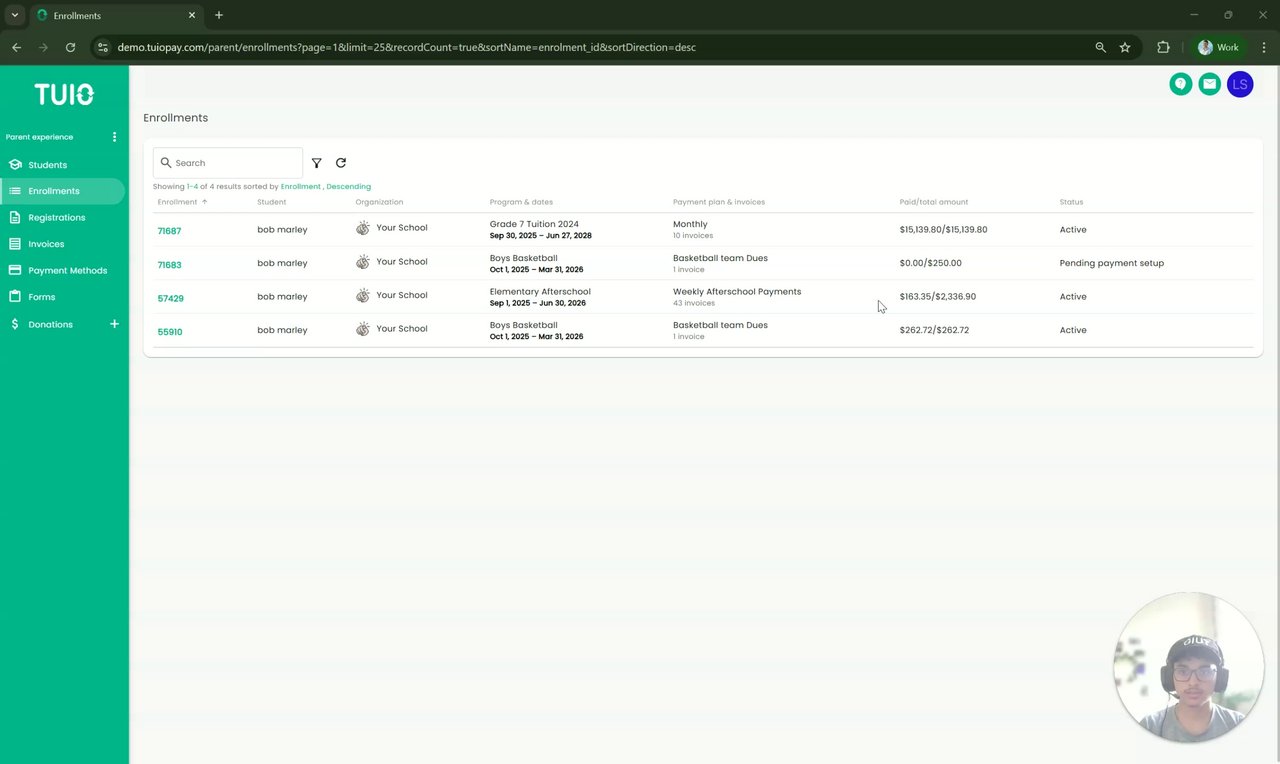Click the Students graduation cap icon

point(15,164)
